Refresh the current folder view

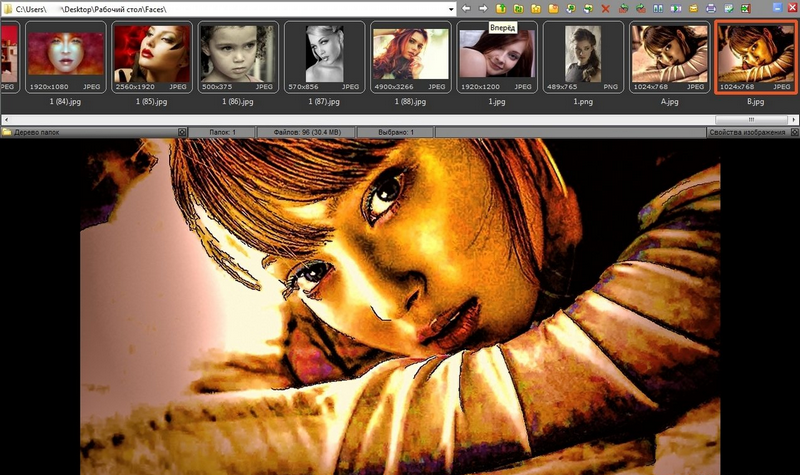(x=518, y=8)
